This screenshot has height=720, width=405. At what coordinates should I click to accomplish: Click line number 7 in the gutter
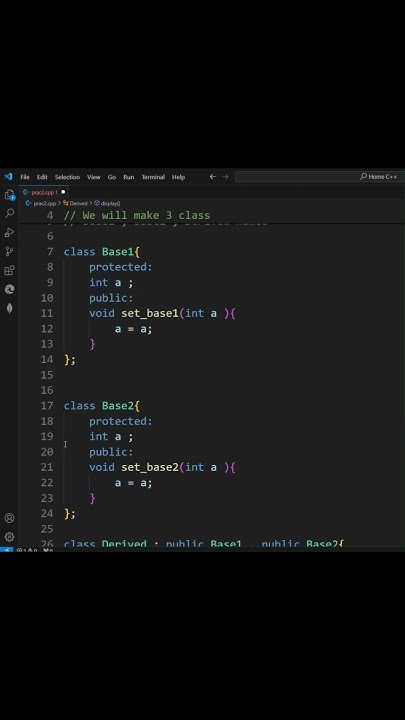[x=50, y=252]
